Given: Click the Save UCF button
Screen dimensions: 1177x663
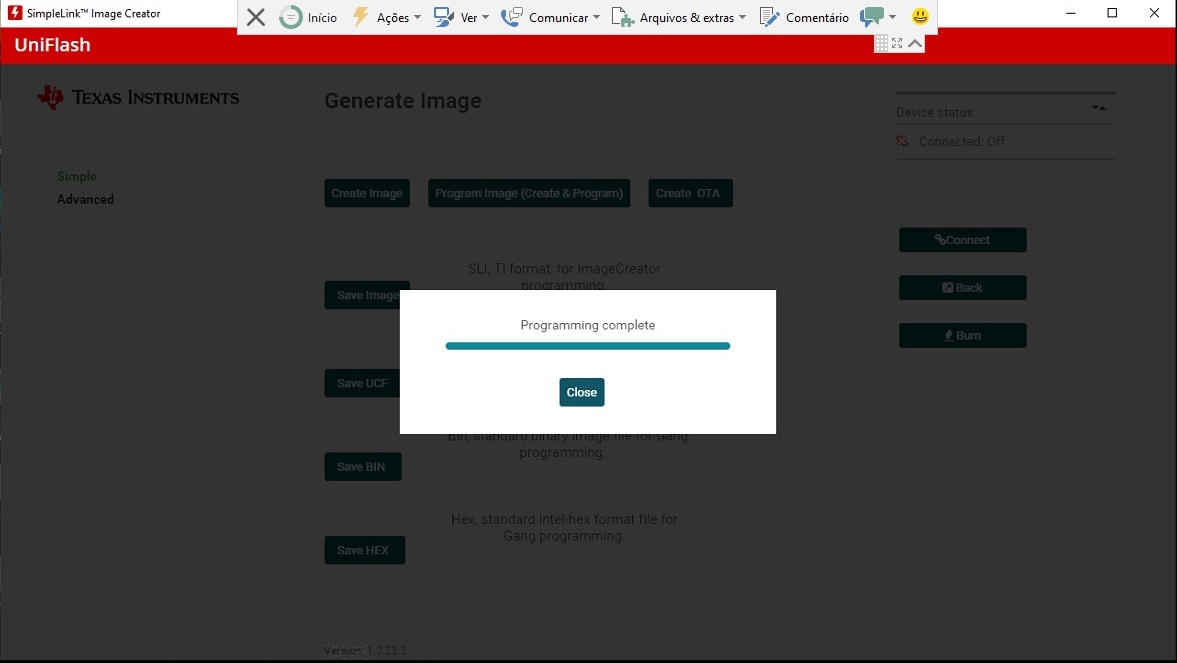Looking at the screenshot, I should 362,383.
